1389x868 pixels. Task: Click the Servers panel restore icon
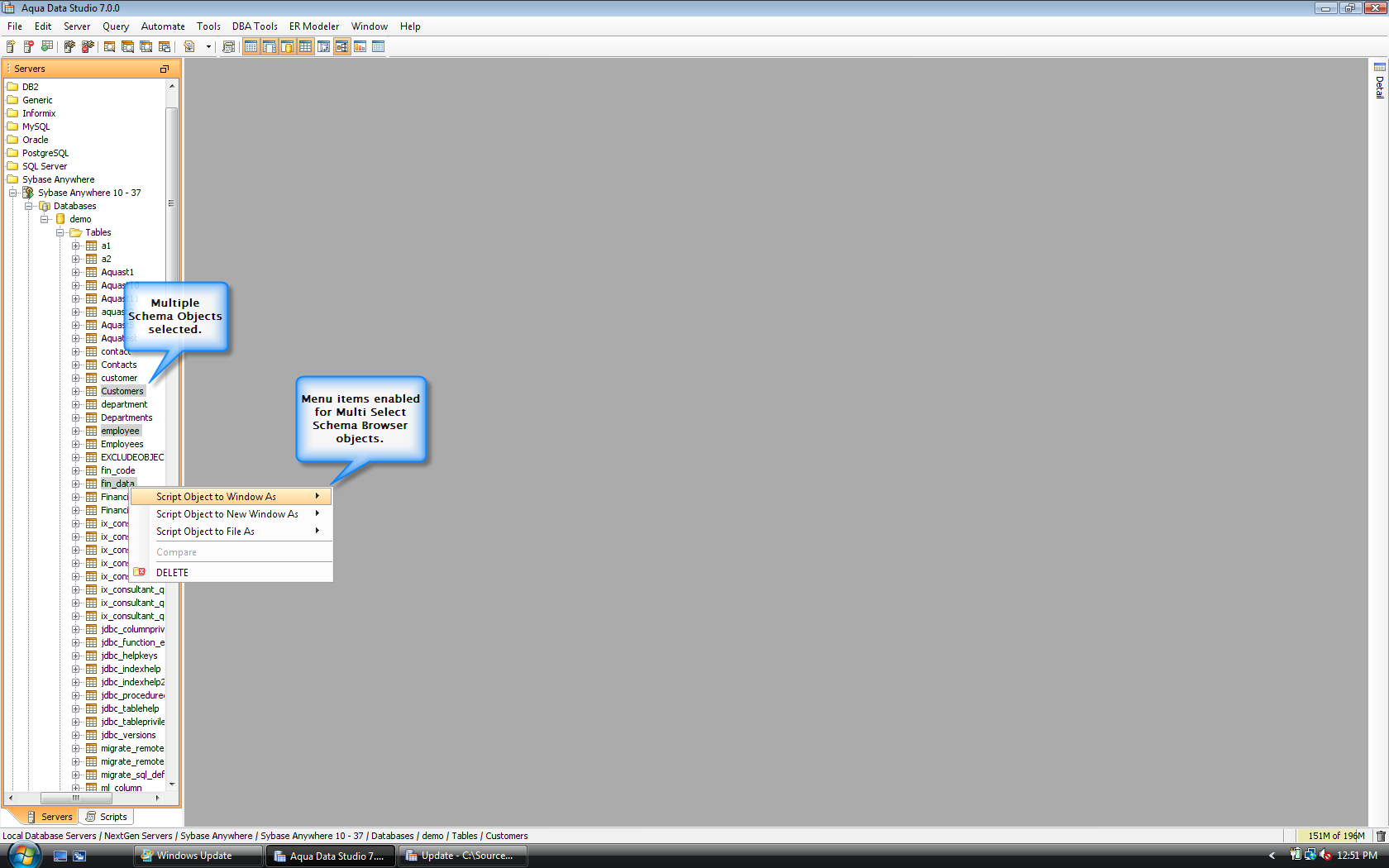tap(164, 69)
